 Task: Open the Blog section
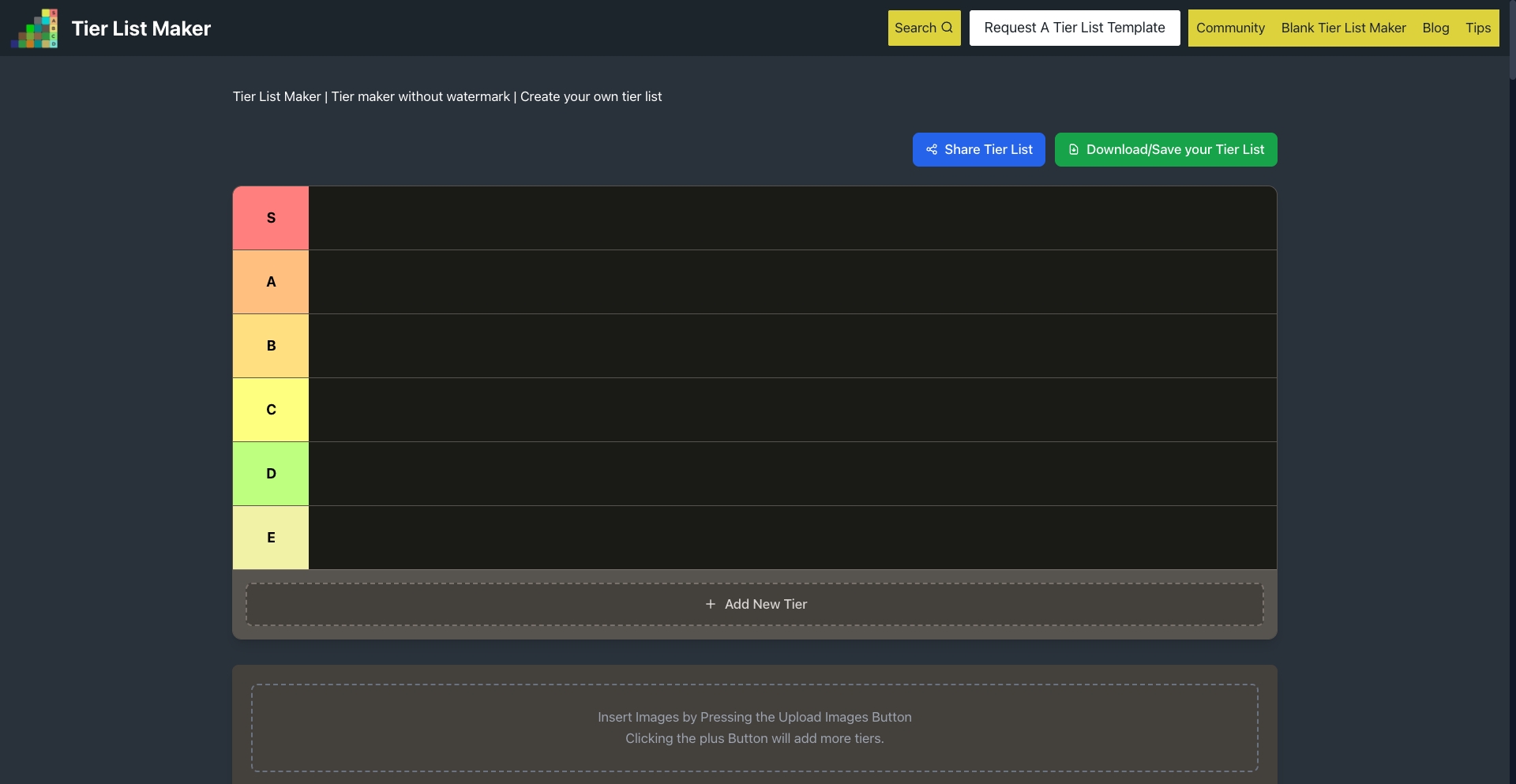(1436, 28)
